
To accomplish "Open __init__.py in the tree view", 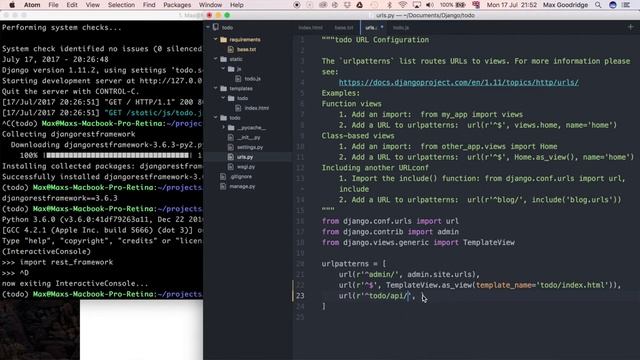I will [249, 138].
